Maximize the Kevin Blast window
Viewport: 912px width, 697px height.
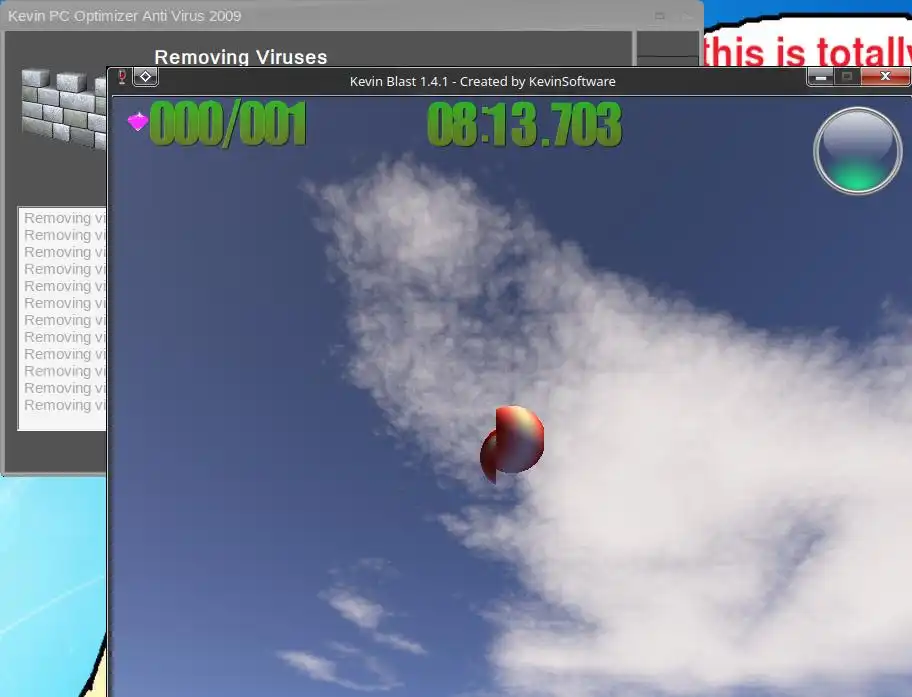(x=847, y=77)
